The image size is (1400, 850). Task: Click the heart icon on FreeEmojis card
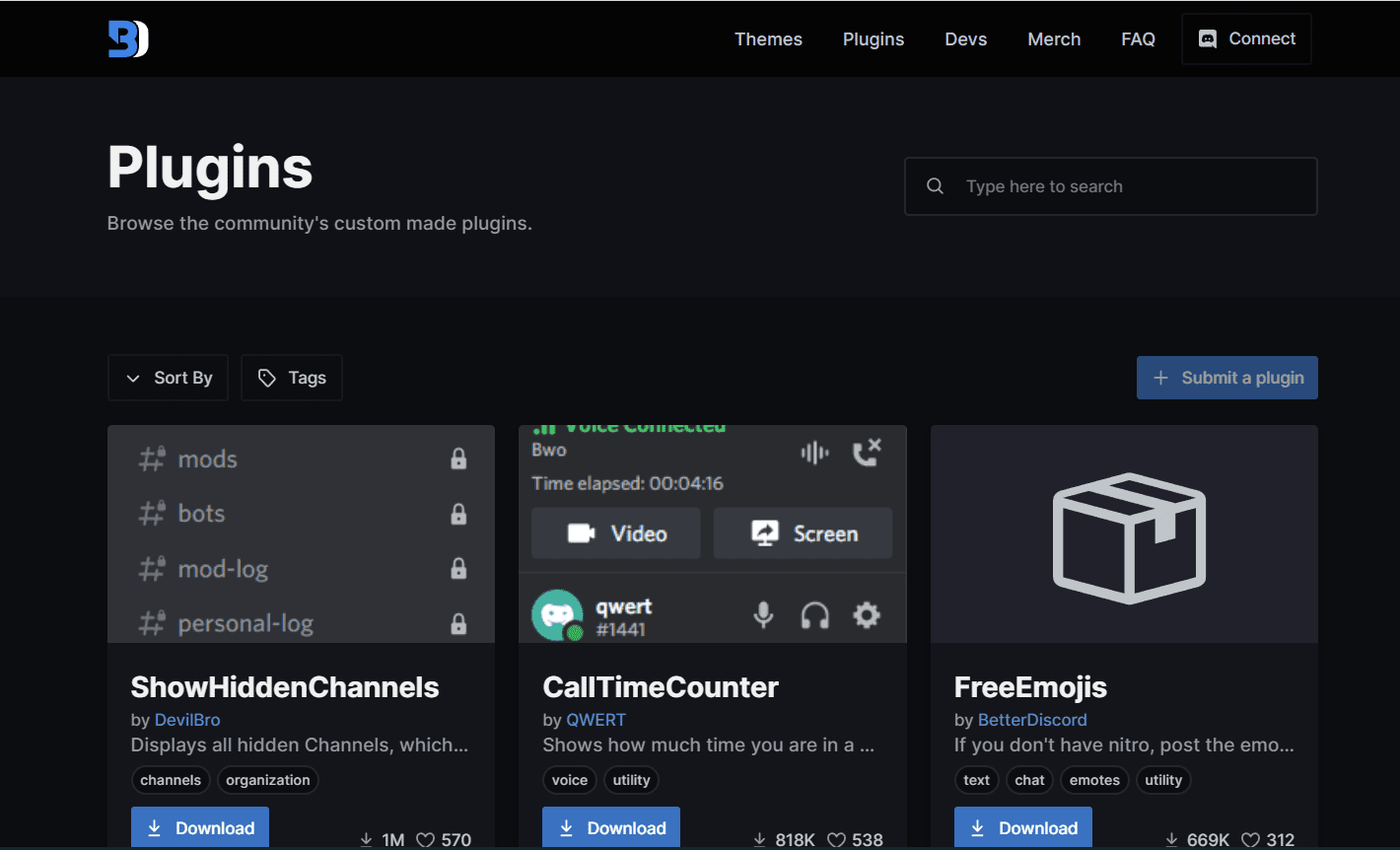[1250, 839]
